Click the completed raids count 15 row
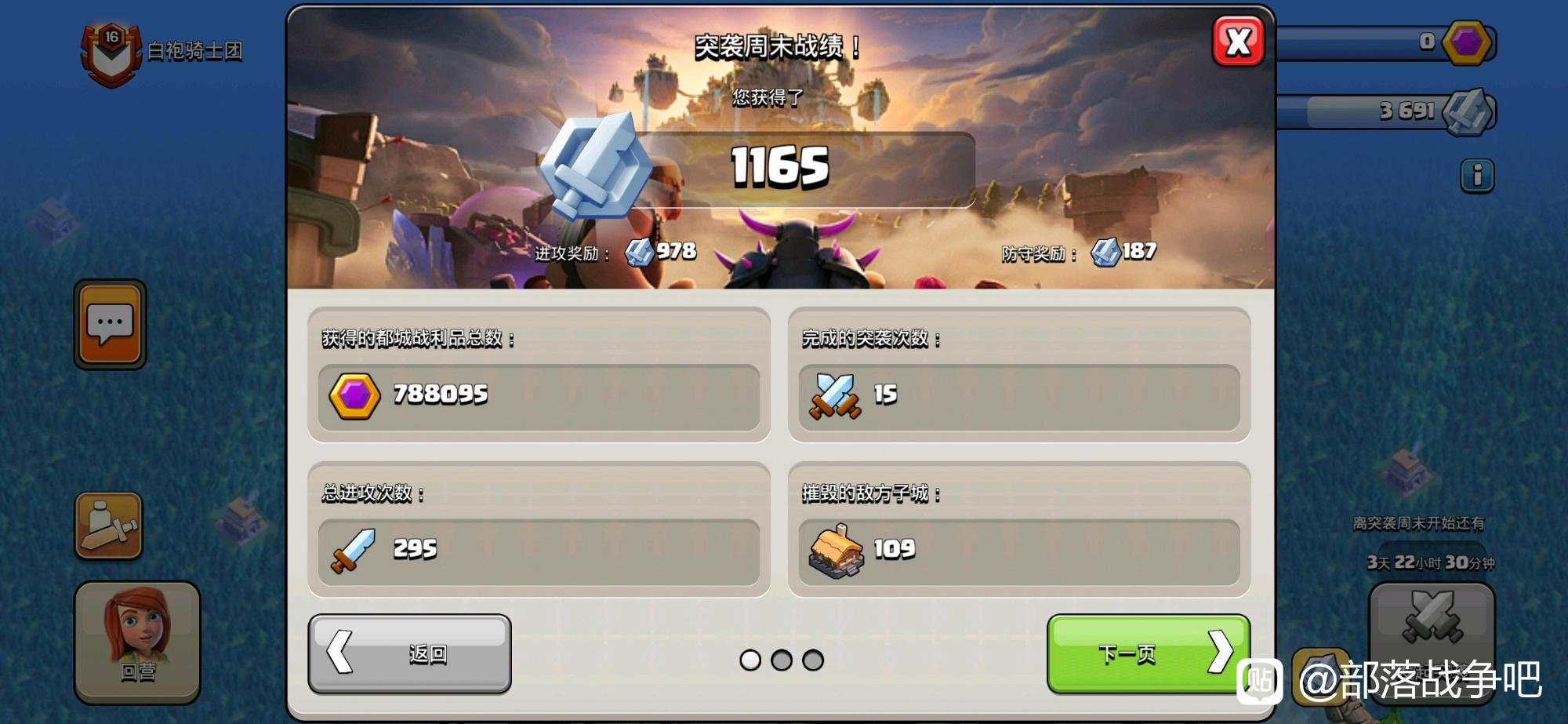 tap(1019, 396)
